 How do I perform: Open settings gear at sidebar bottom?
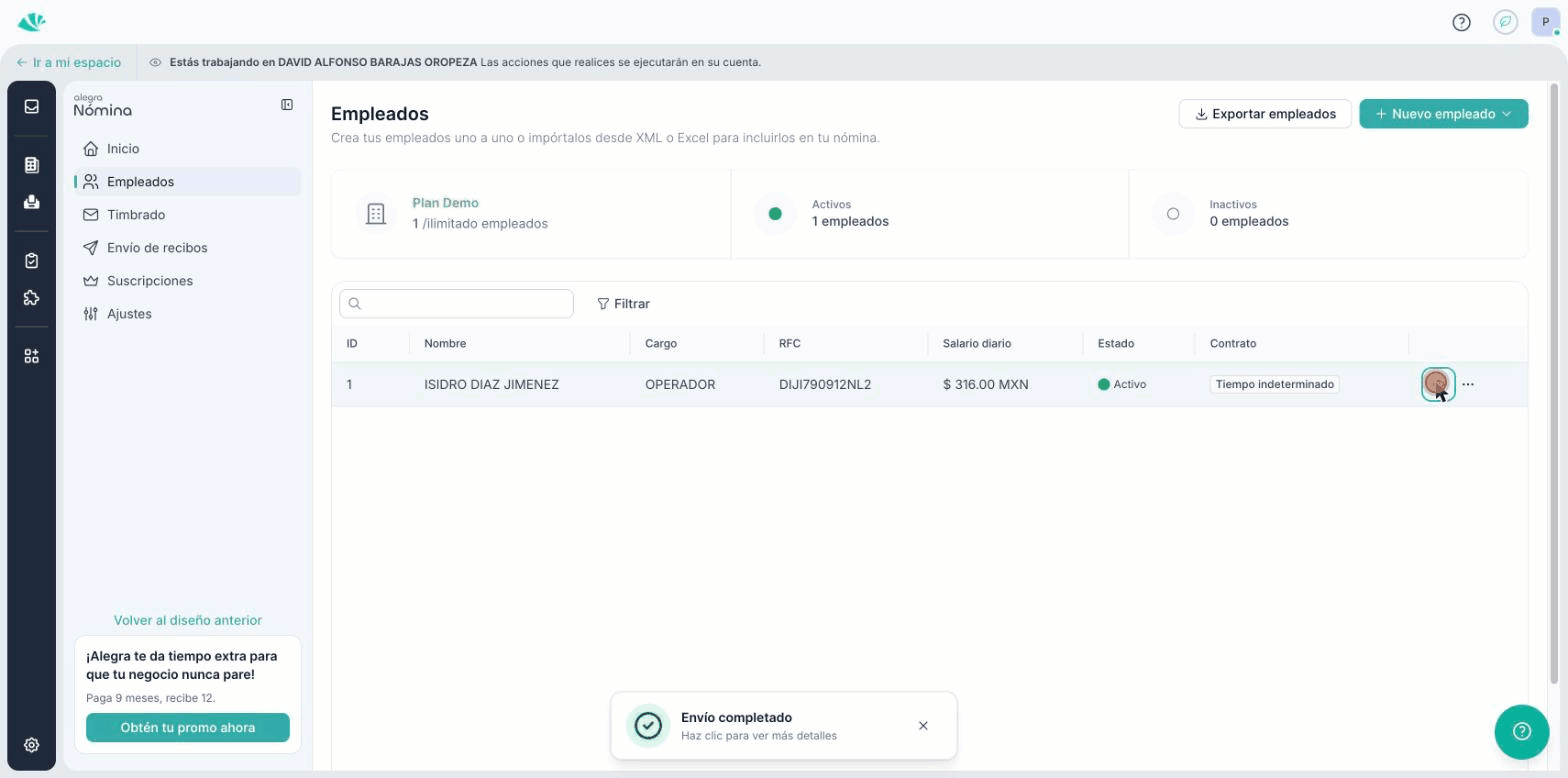coord(32,745)
